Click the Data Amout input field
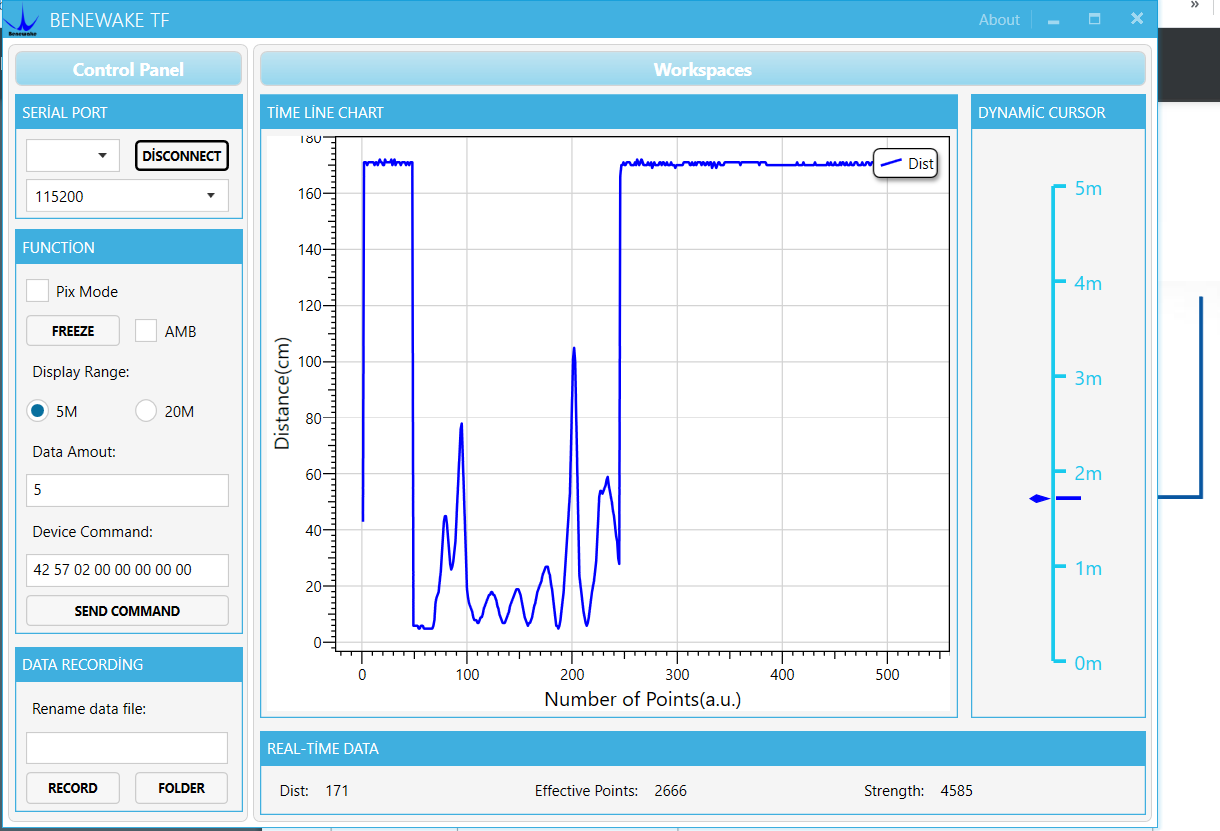Viewport: 1220px width, 831px height. (x=127, y=491)
